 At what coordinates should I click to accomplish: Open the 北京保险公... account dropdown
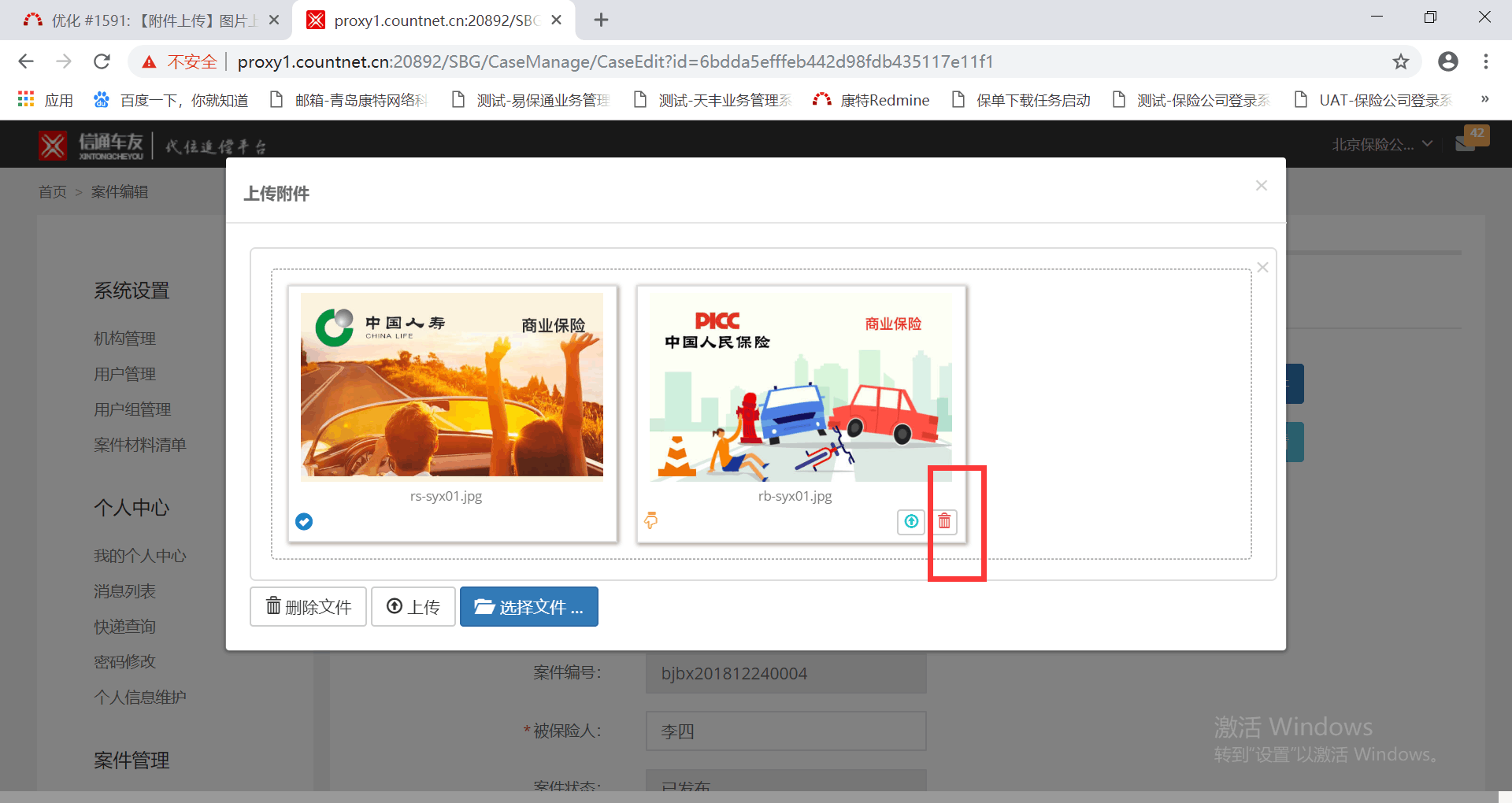(x=1381, y=145)
